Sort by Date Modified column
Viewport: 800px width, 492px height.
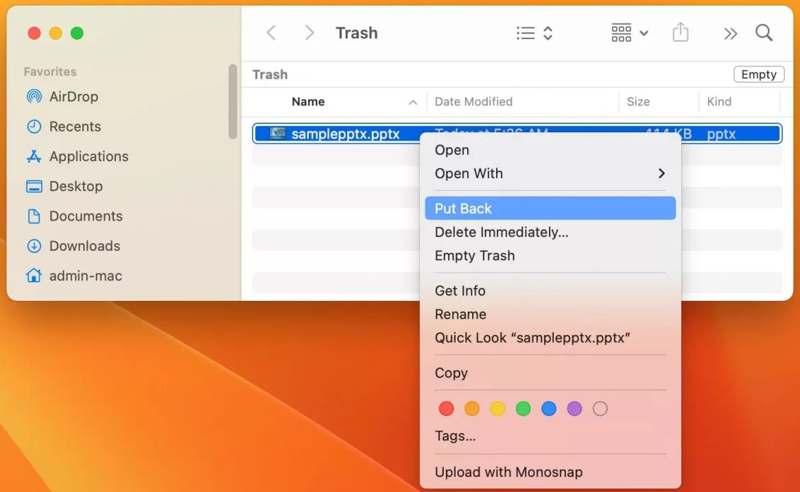point(473,102)
